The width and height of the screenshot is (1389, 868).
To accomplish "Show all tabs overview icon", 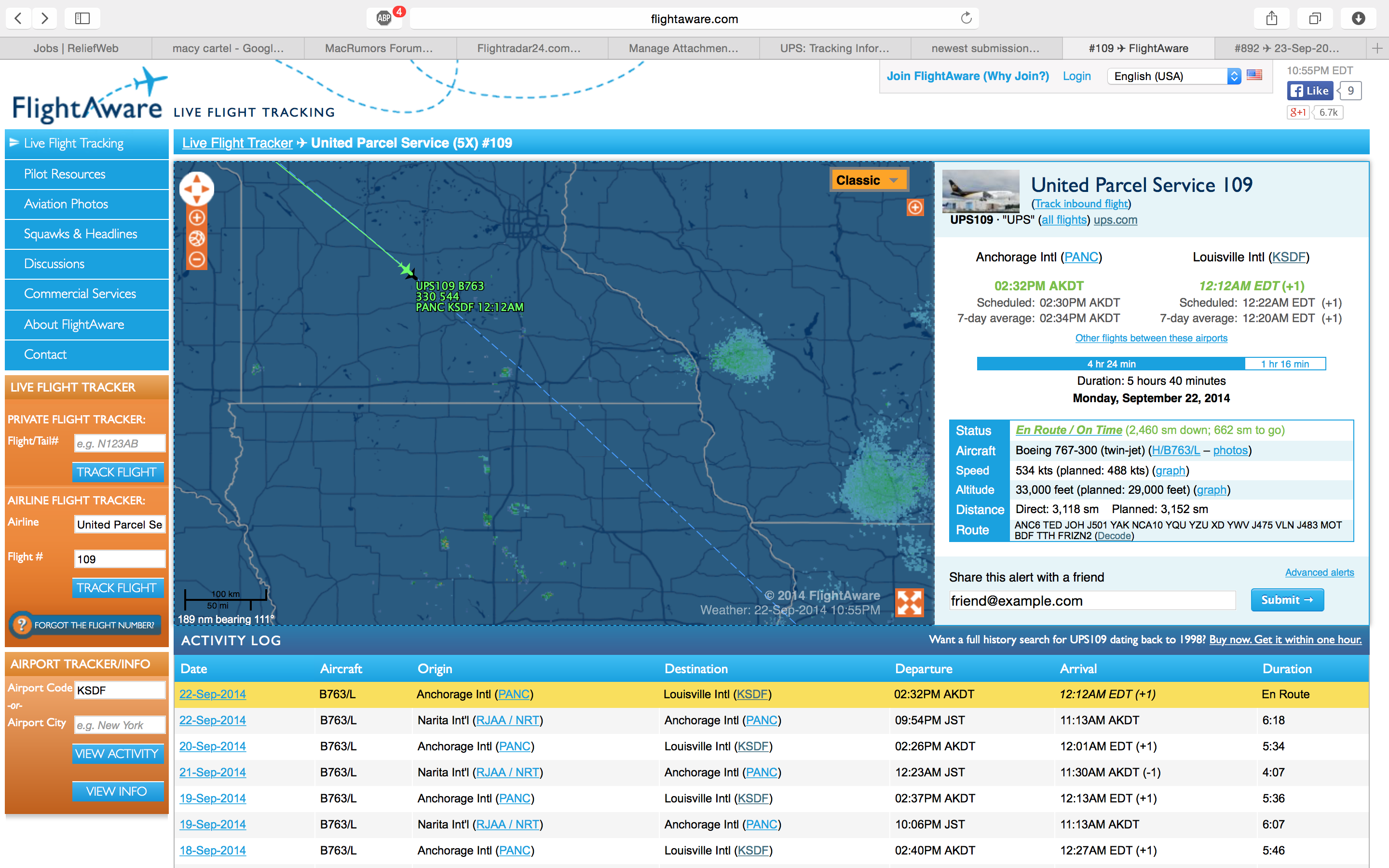I will click(1315, 18).
